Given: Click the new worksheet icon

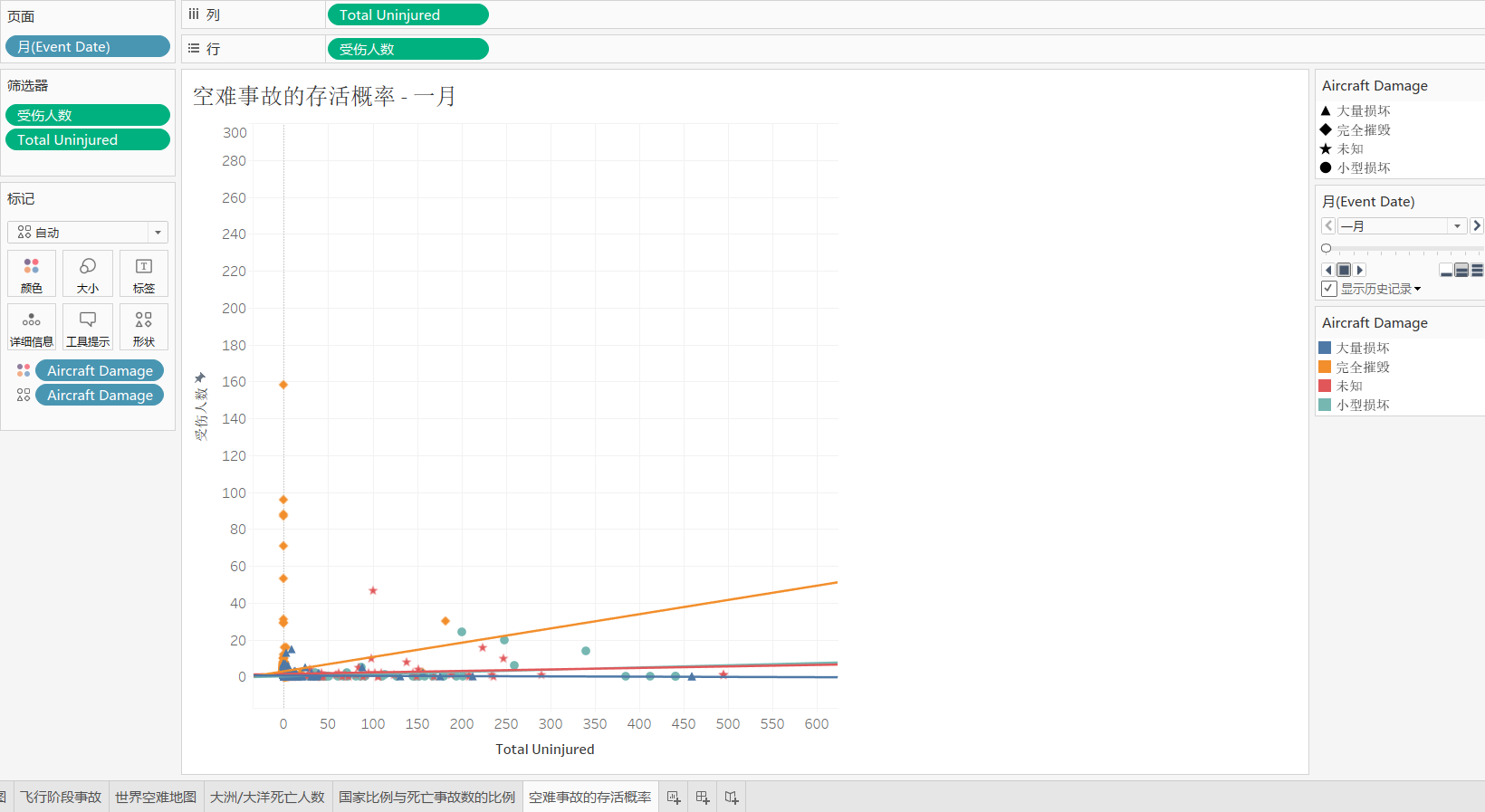Looking at the screenshot, I should (x=674, y=798).
